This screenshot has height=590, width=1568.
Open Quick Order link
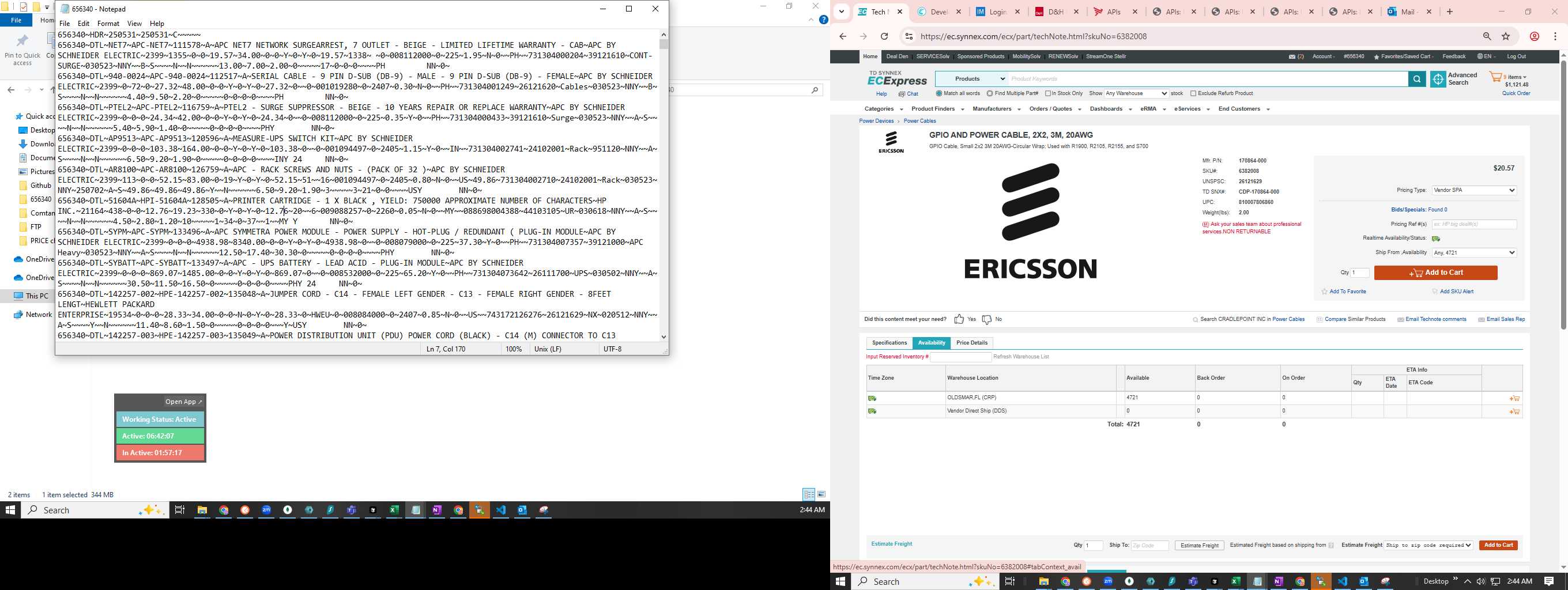point(1516,94)
